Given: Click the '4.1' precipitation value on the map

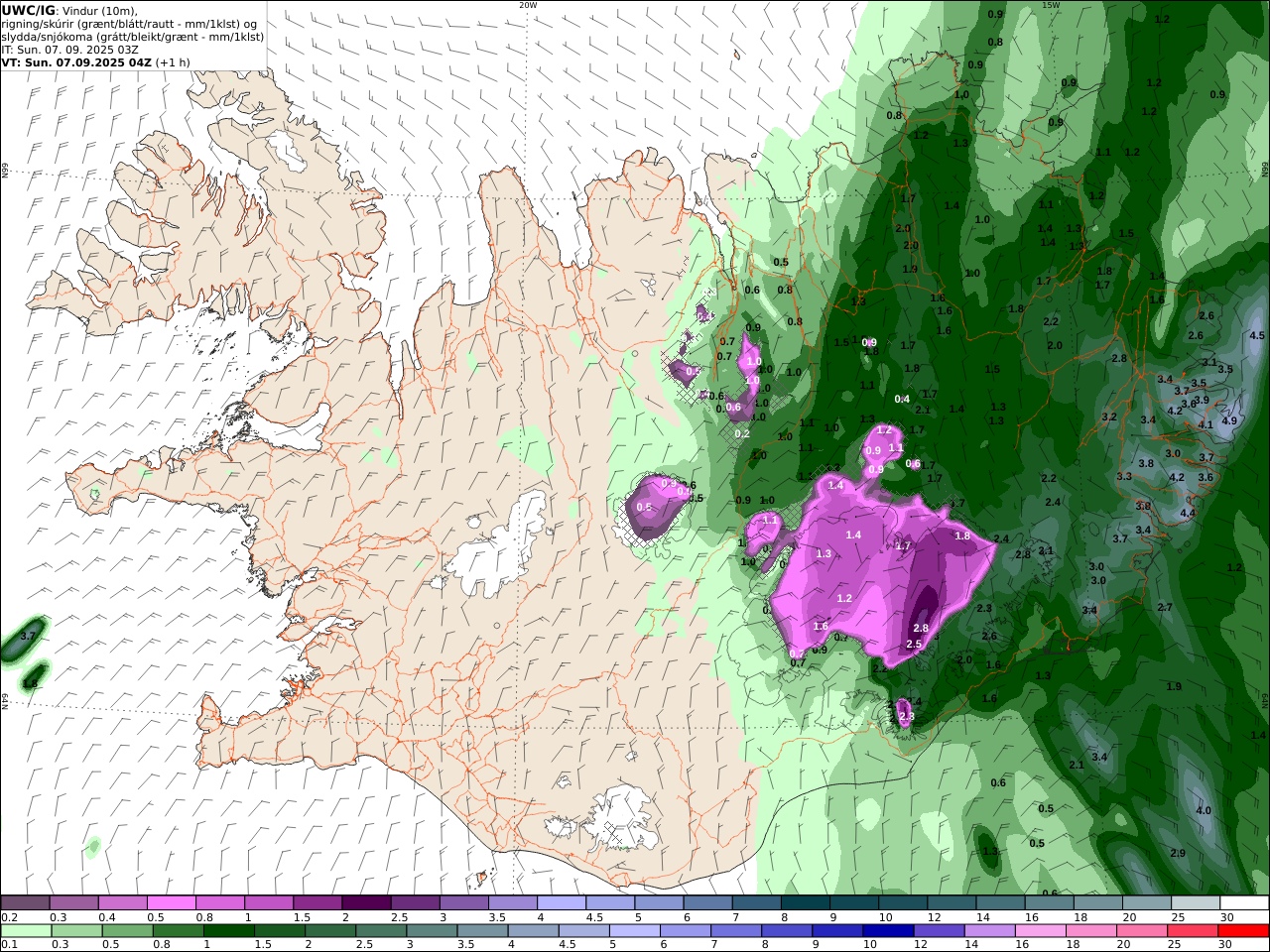Looking at the screenshot, I should pyautogui.click(x=1206, y=424).
